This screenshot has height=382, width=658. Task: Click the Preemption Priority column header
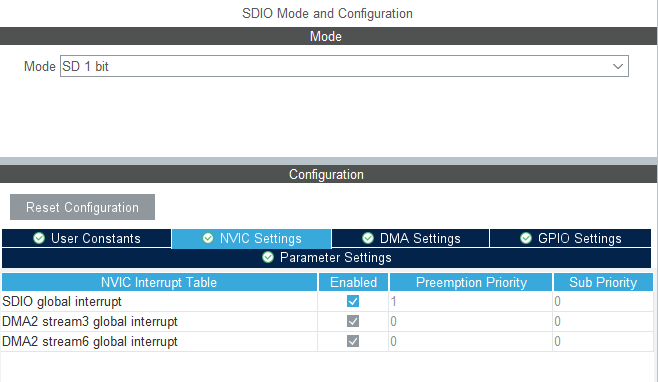tap(471, 283)
